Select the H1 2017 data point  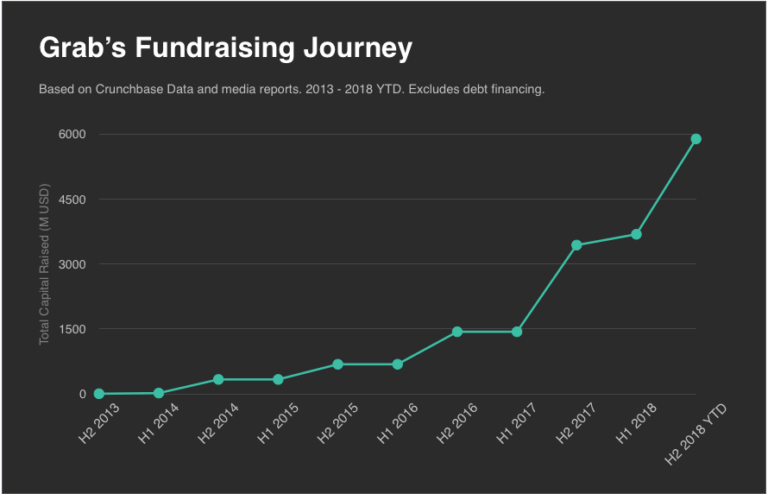point(517,331)
